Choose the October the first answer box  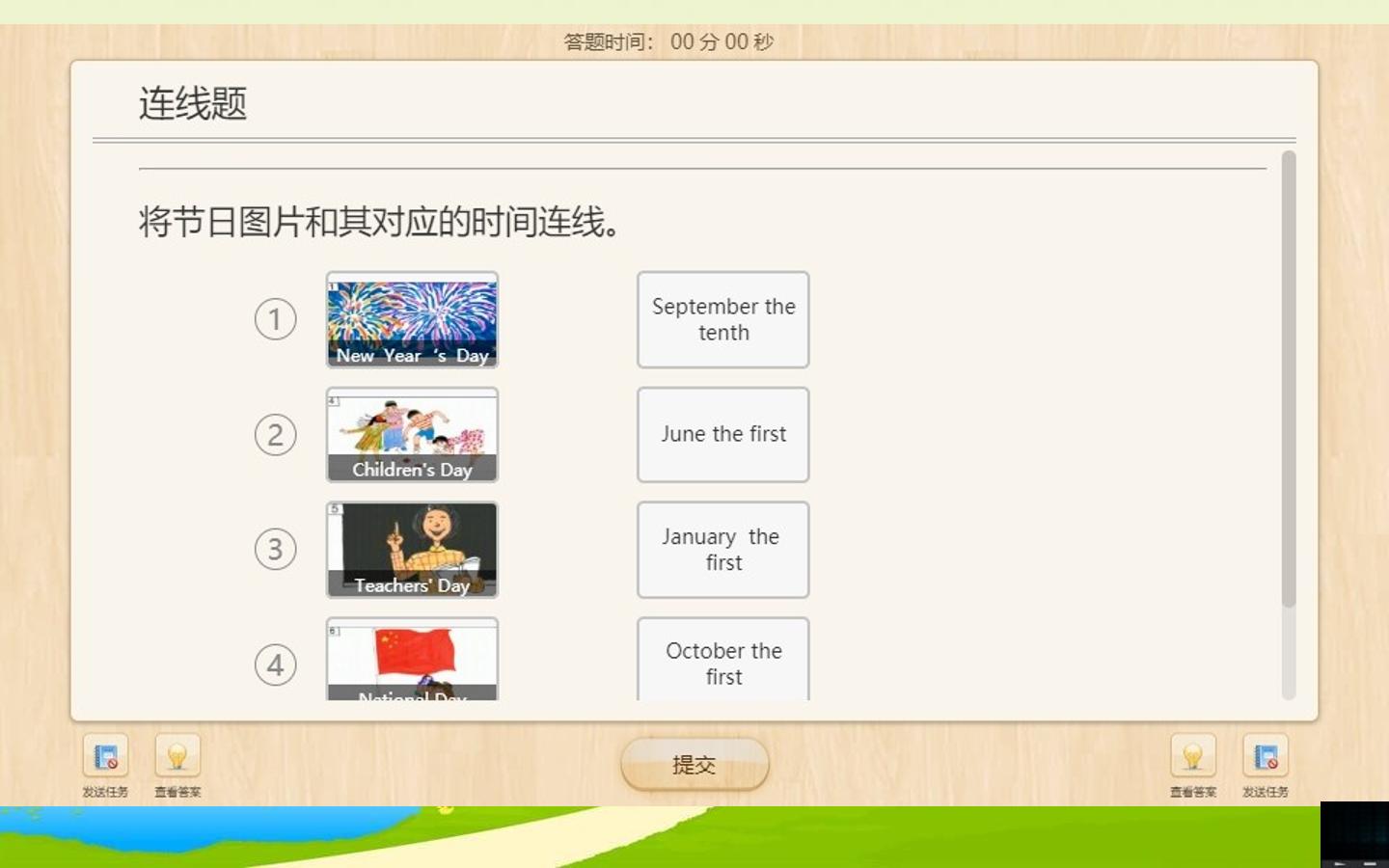[723, 660]
